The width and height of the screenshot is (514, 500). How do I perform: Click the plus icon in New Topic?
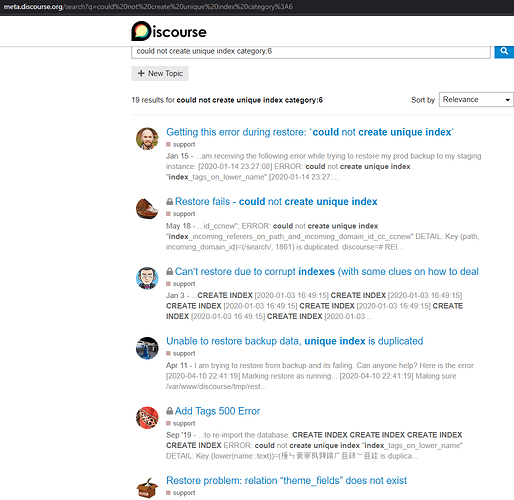pyautogui.click(x=141, y=73)
